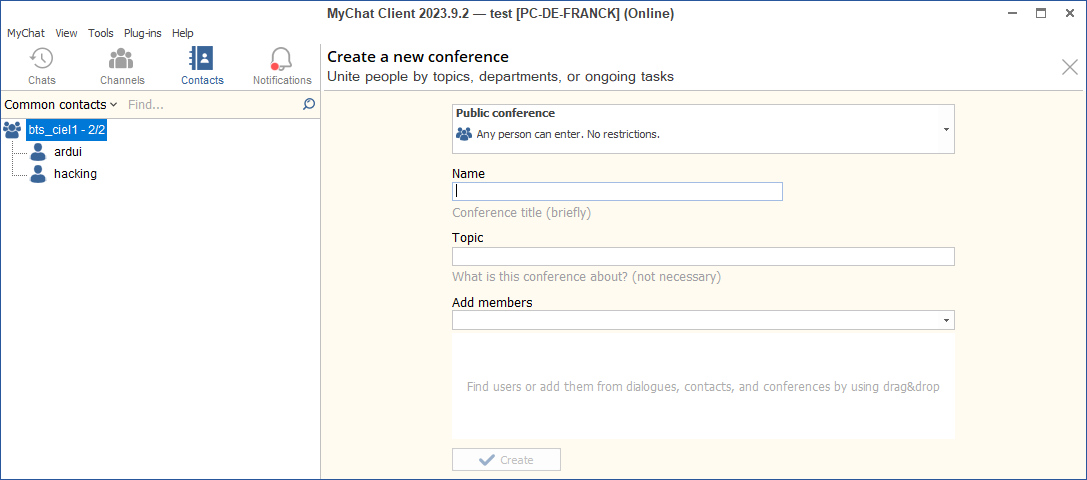
Task: Focus the conference Name field
Action: tap(617, 192)
